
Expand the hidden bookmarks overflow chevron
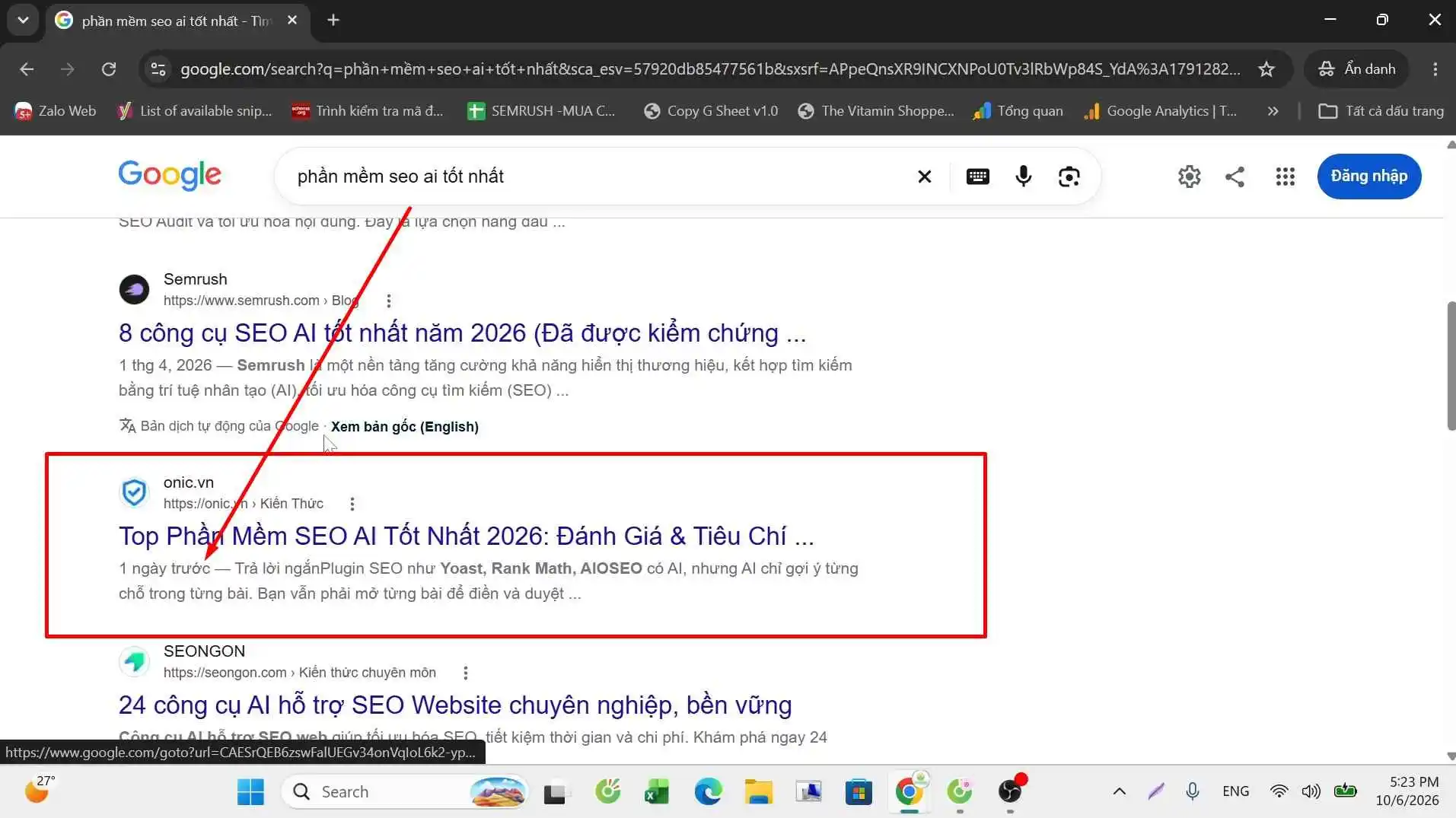click(1273, 111)
